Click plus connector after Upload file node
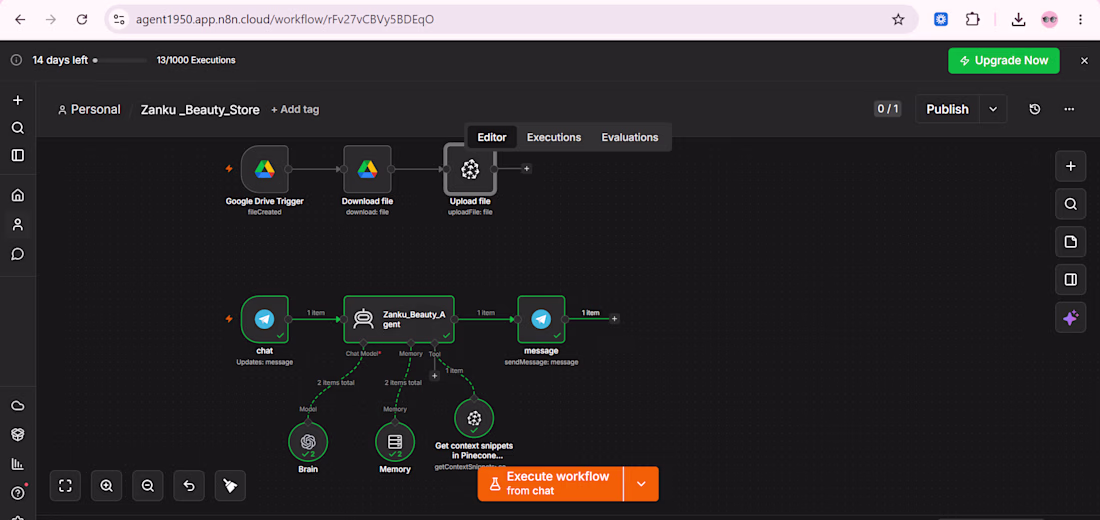 tap(526, 168)
